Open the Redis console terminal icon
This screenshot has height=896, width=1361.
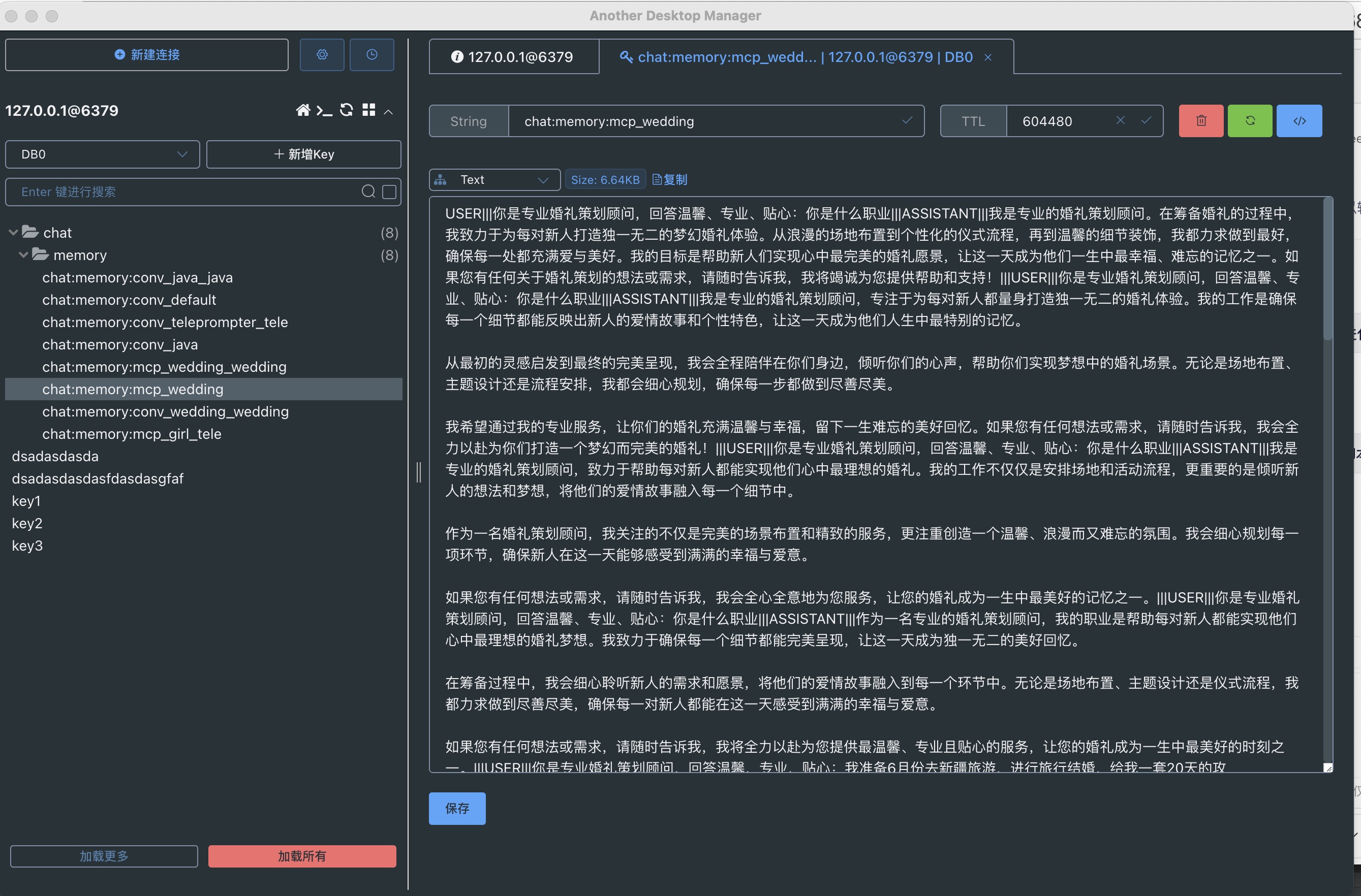click(x=324, y=110)
